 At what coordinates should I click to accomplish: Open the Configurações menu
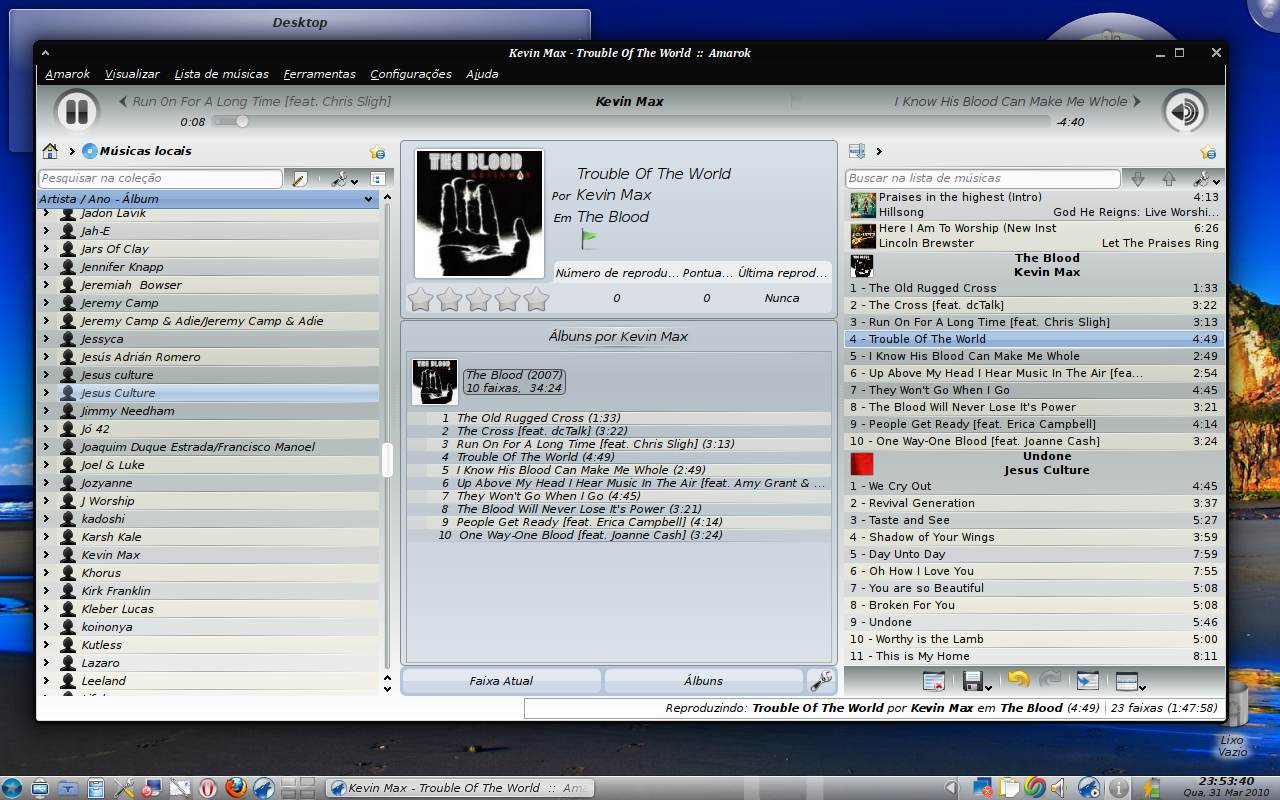(411, 74)
